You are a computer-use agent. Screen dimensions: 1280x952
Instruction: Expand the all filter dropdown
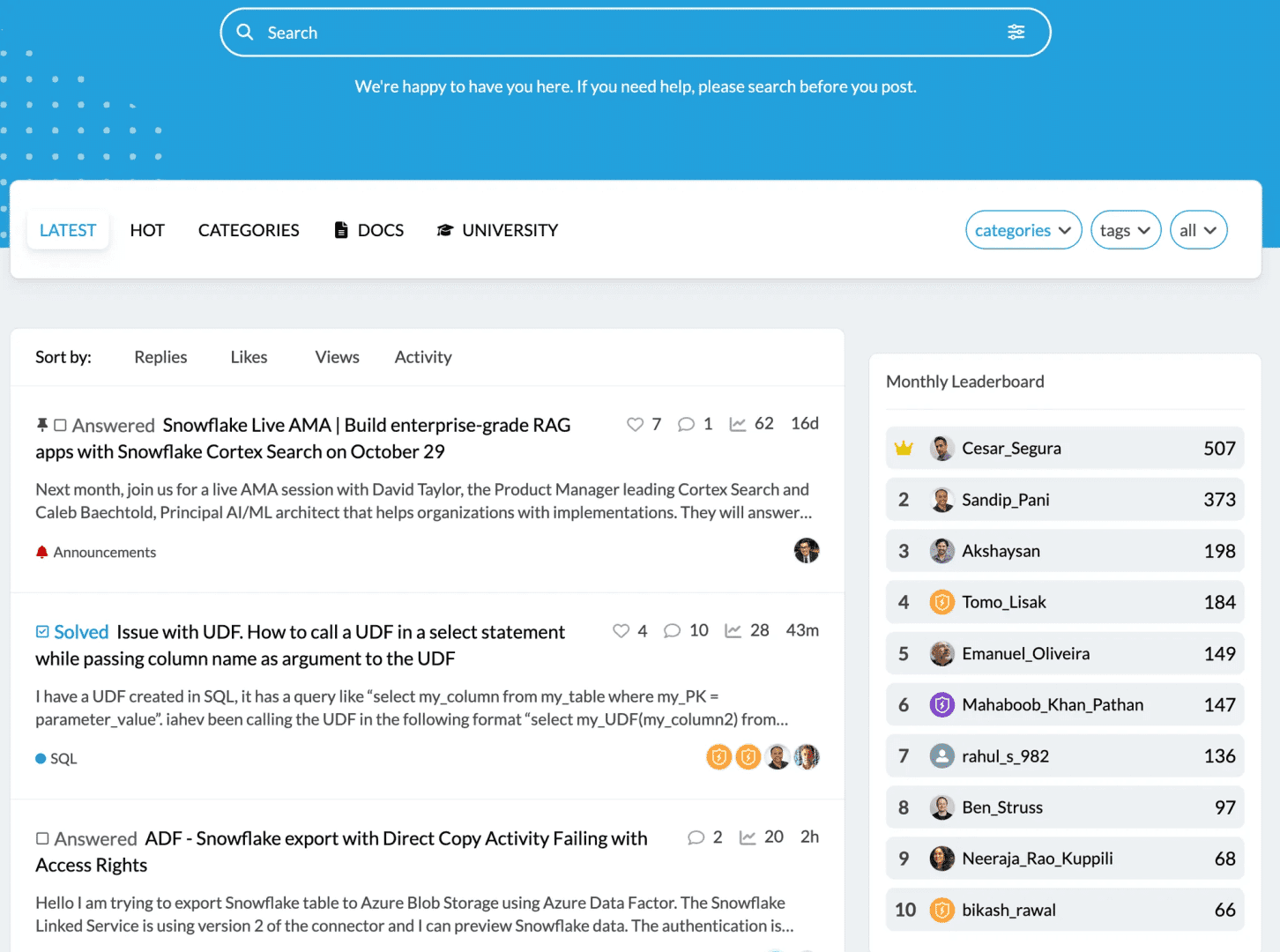click(1199, 230)
